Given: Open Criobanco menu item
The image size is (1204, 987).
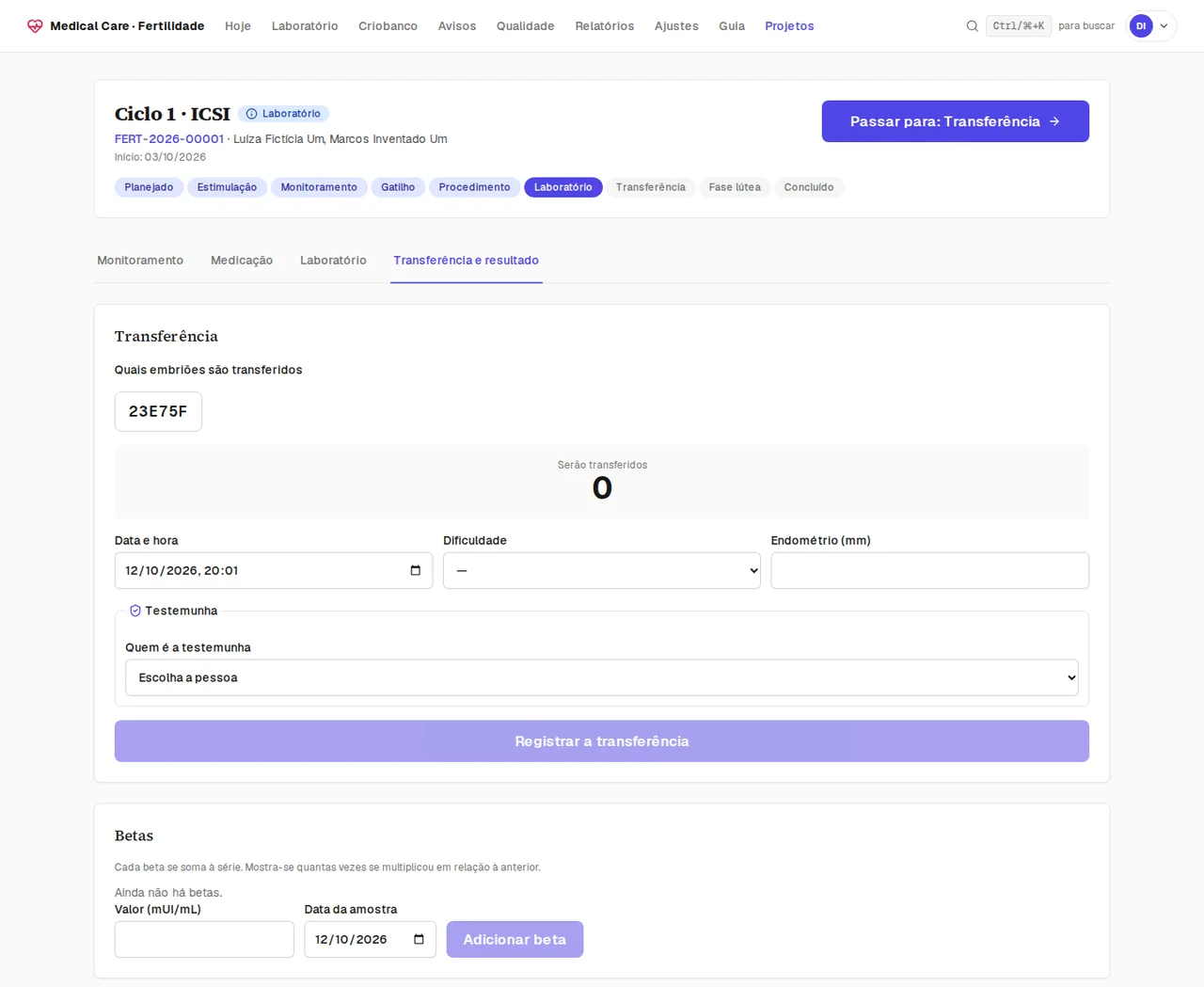Looking at the screenshot, I should [x=388, y=26].
